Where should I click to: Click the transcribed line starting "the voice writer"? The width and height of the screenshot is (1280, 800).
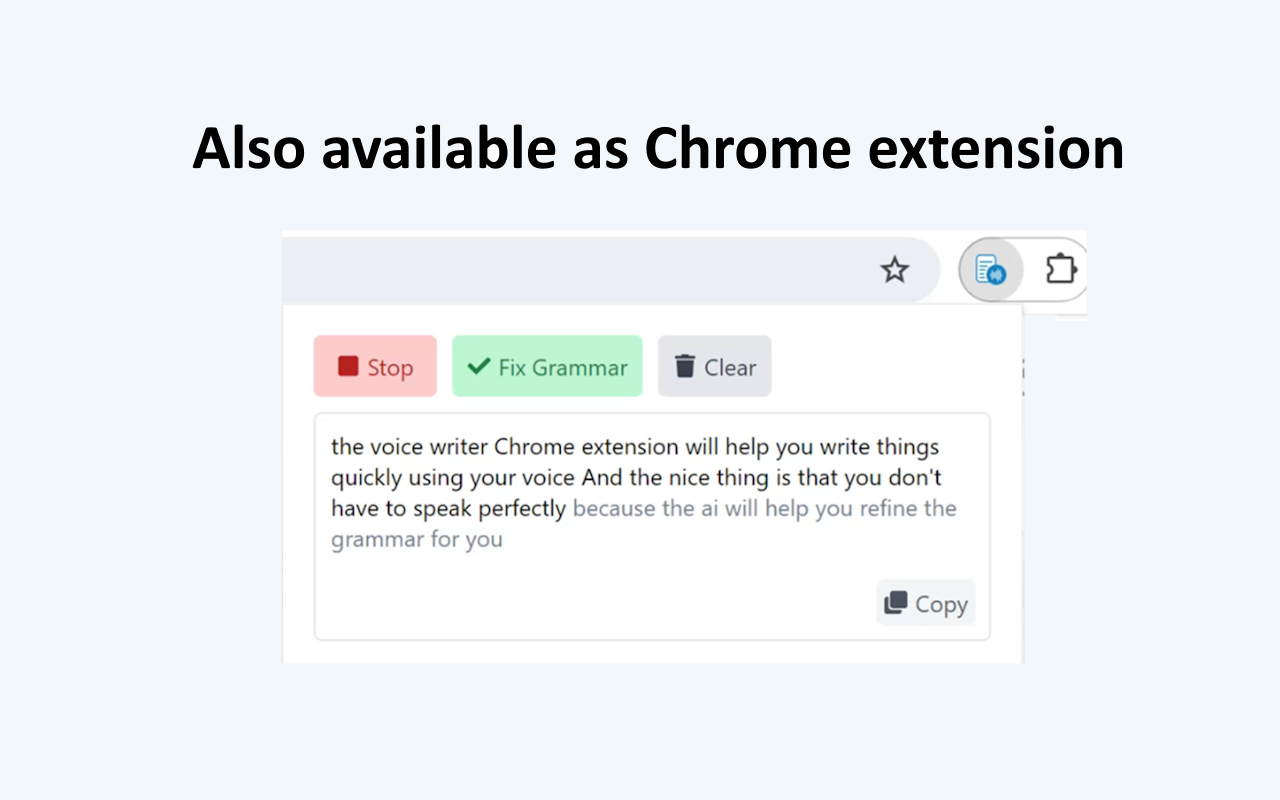(x=634, y=446)
